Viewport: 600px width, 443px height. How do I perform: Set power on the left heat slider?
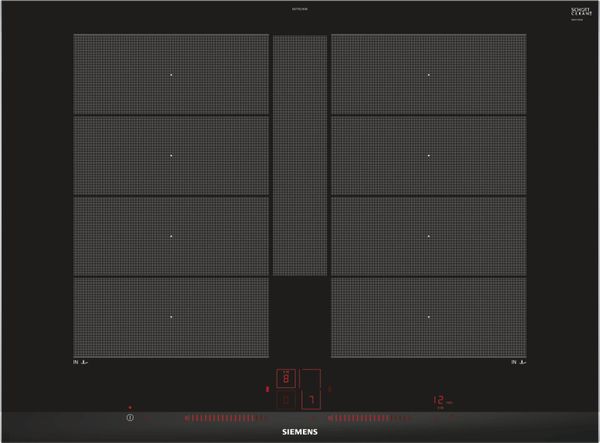213,415
